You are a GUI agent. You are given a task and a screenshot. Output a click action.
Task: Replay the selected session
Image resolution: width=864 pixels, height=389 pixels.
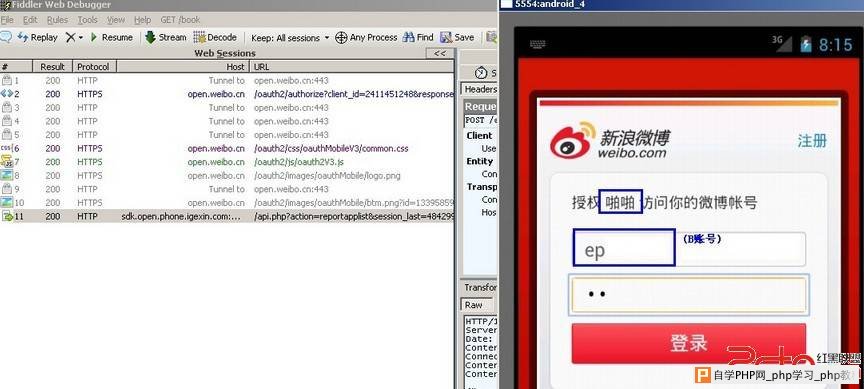tap(37, 37)
